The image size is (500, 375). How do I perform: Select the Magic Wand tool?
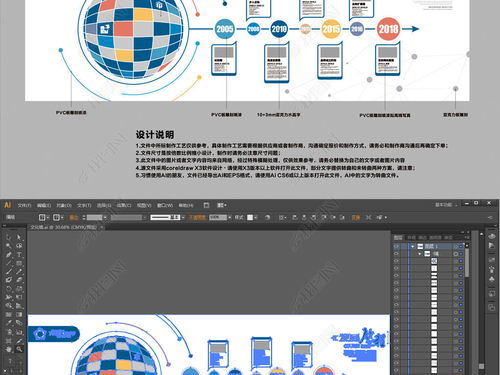point(8,246)
